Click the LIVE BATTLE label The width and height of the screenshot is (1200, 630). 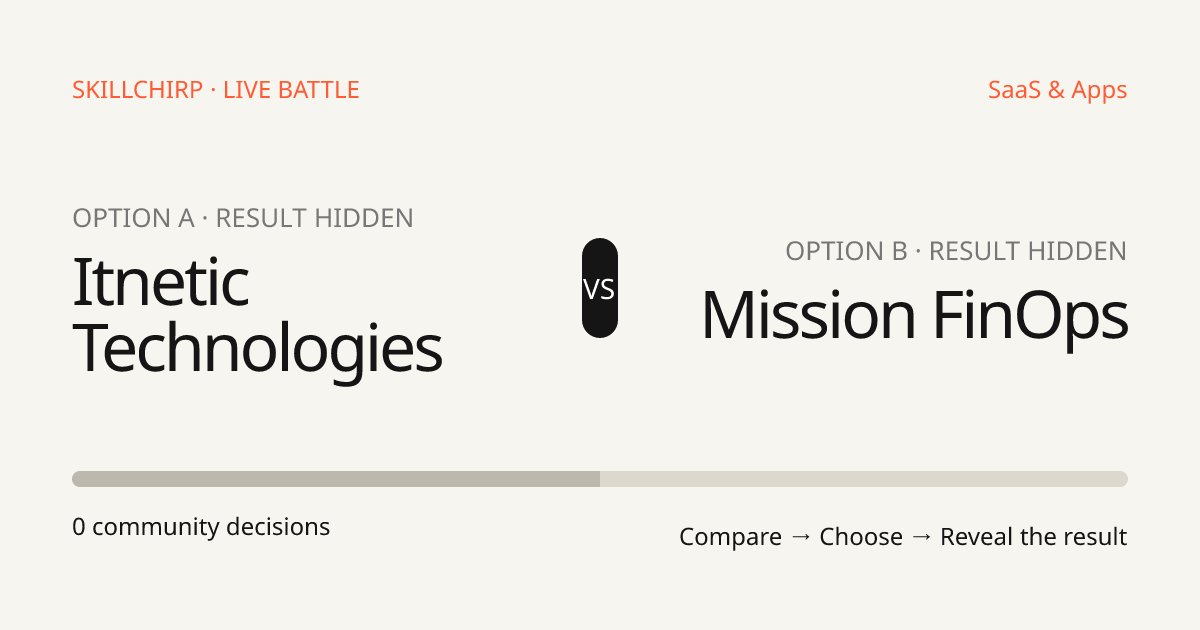click(291, 90)
